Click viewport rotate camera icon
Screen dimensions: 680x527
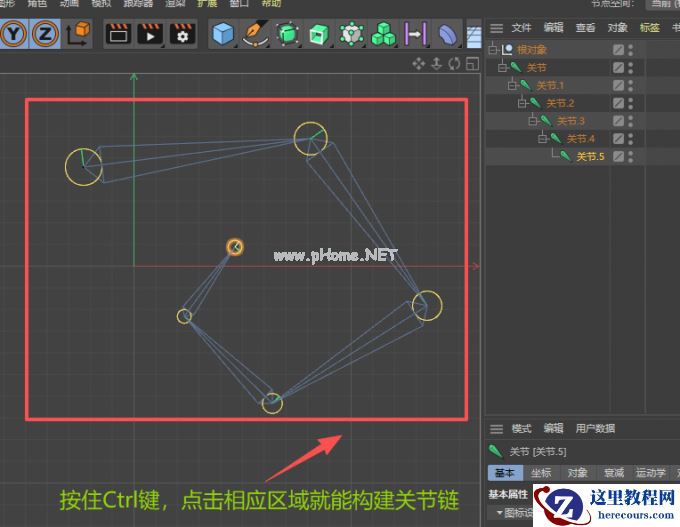tap(454, 64)
